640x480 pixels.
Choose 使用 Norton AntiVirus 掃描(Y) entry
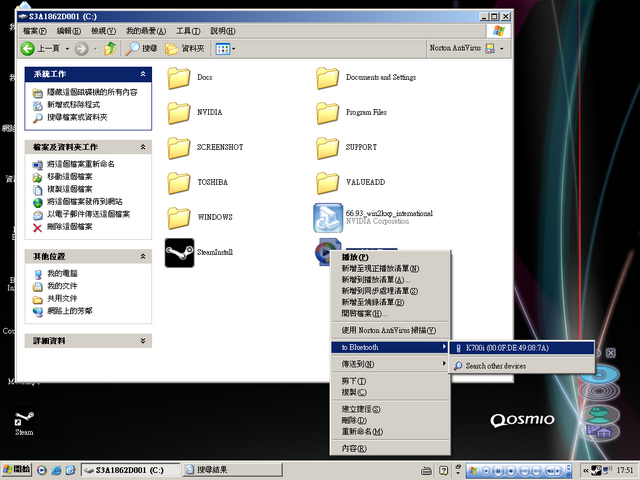tap(390, 330)
